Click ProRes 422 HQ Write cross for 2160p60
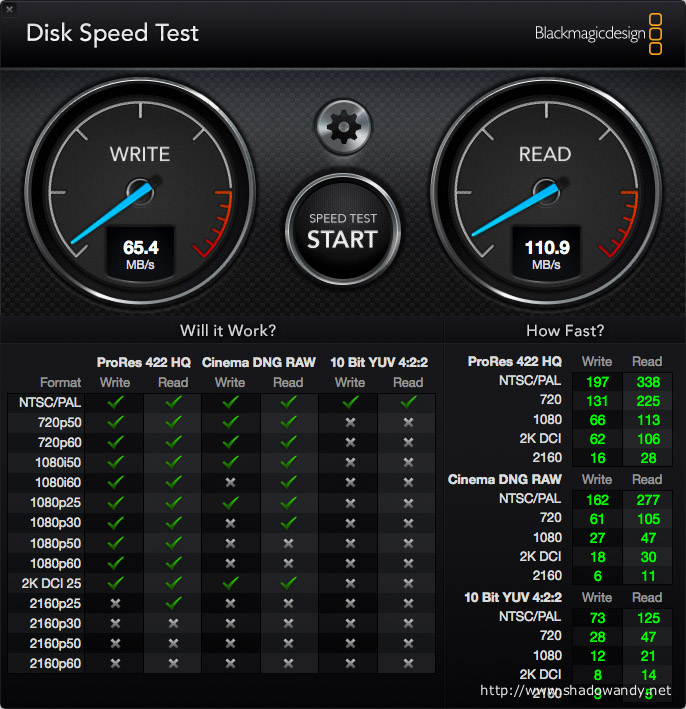This screenshot has width=686, height=709. 115,663
